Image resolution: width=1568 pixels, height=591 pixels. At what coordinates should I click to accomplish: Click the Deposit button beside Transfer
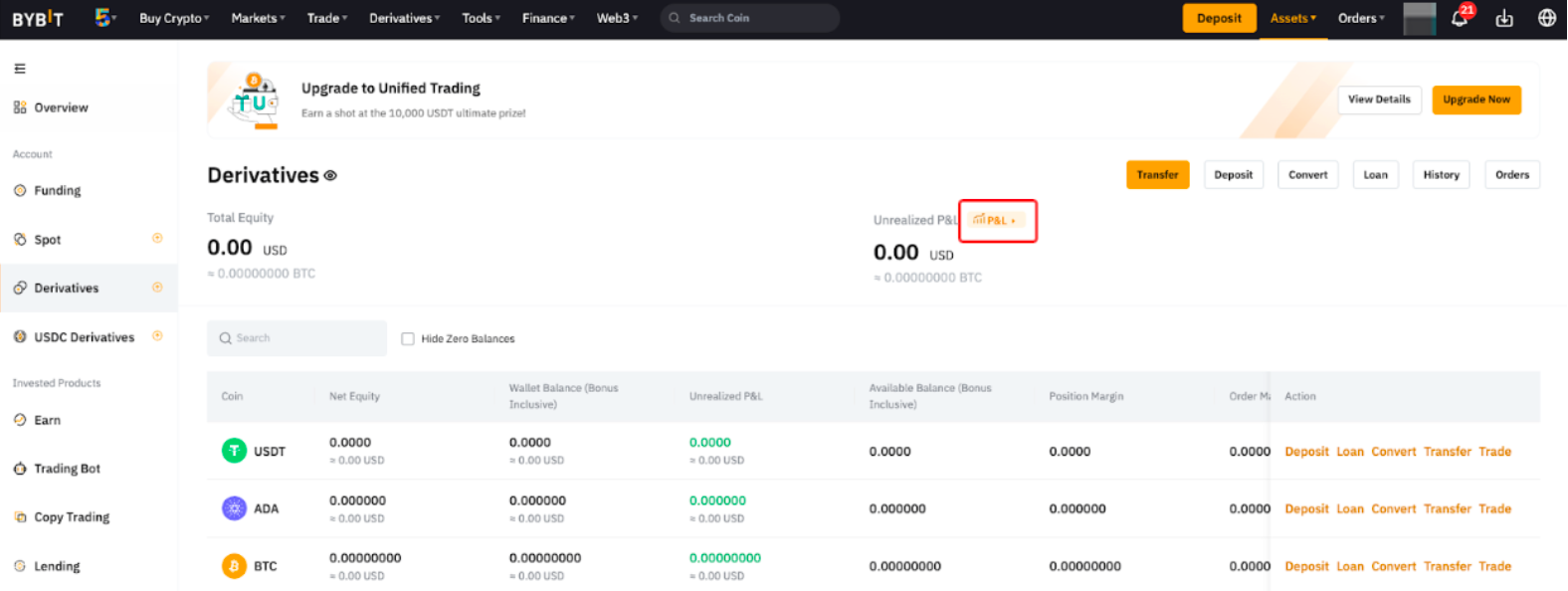pyautogui.click(x=1234, y=175)
